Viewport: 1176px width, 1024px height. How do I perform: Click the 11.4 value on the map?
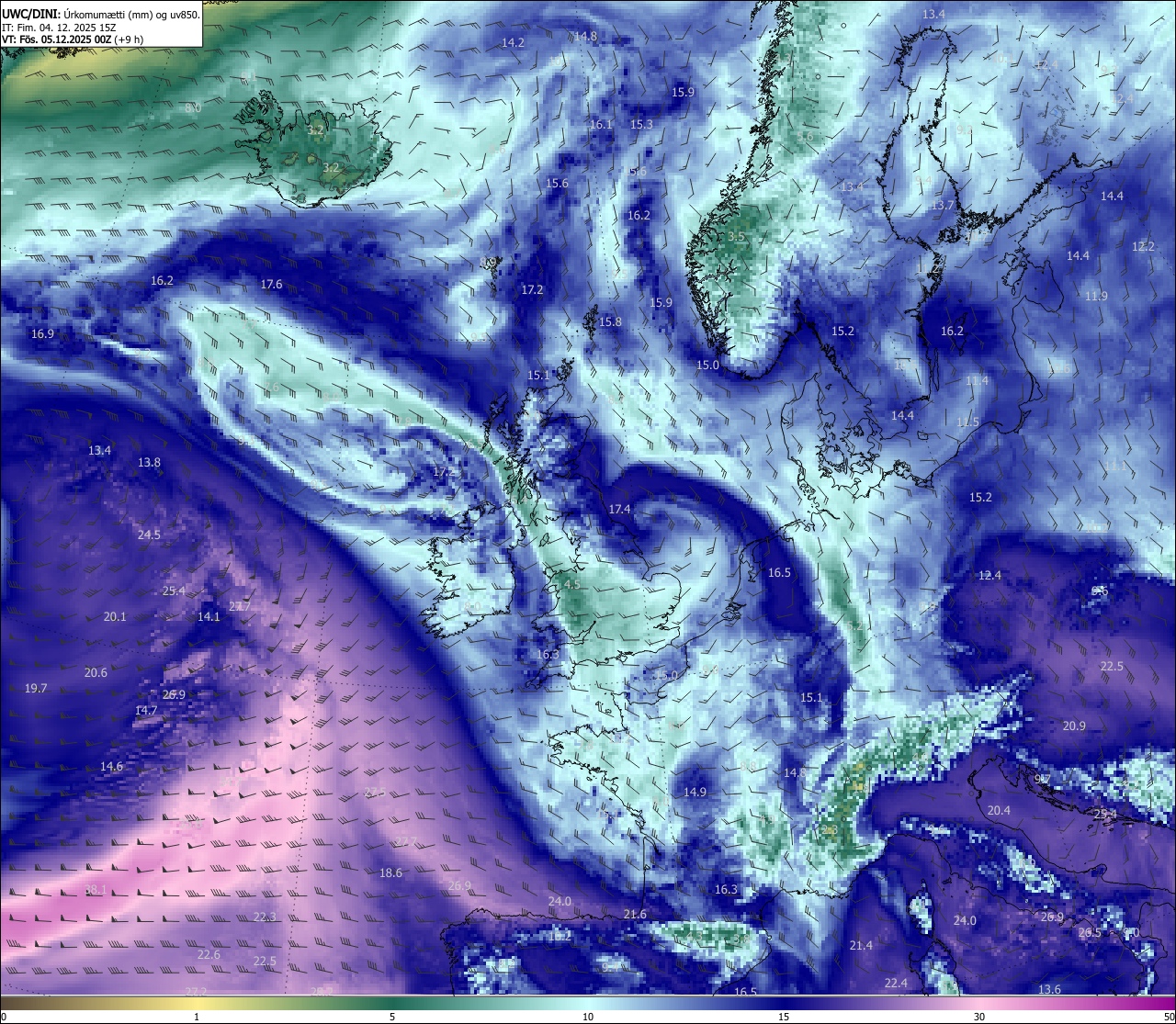point(977,381)
